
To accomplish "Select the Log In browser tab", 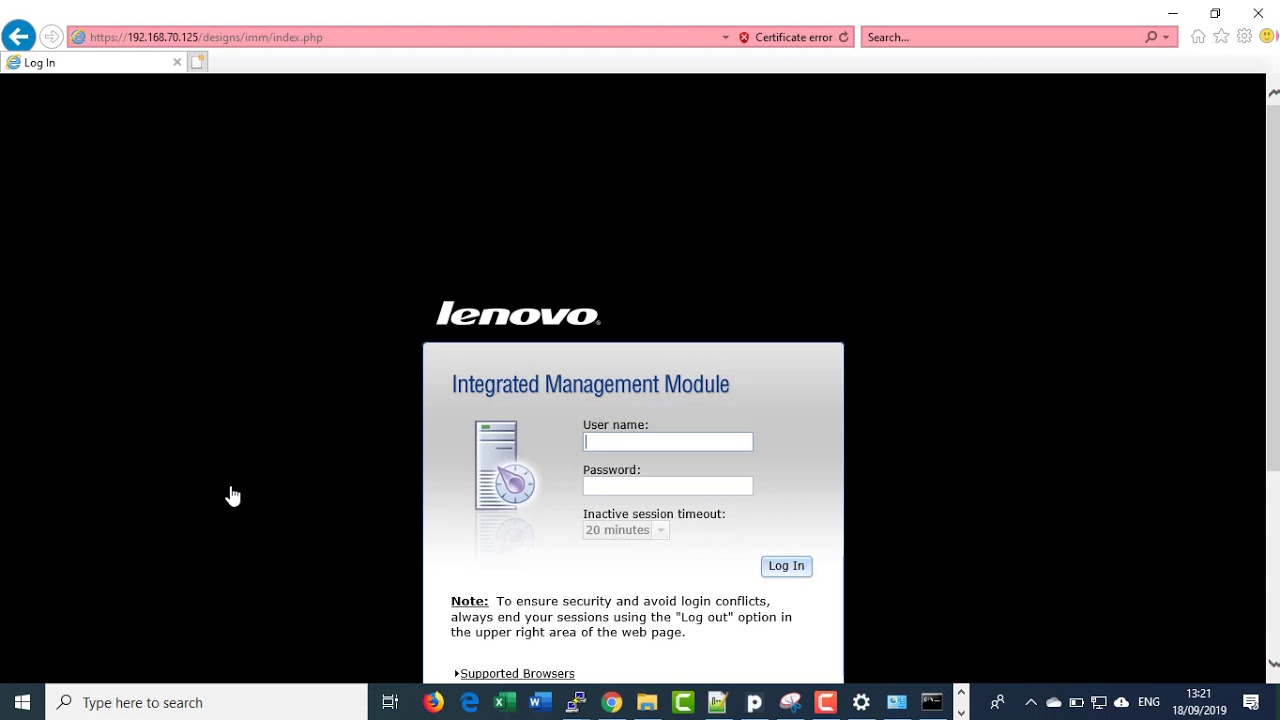I will 94,62.
